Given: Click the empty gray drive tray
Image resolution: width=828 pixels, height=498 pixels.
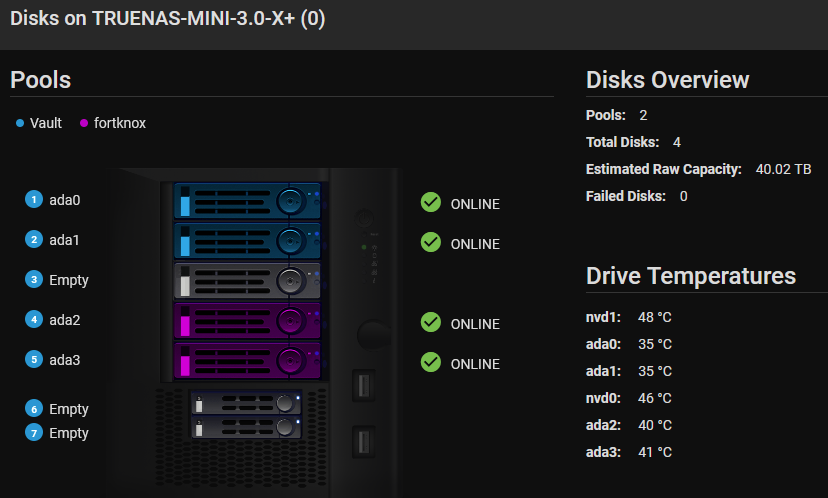Looking at the screenshot, I should click(x=247, y=281).
